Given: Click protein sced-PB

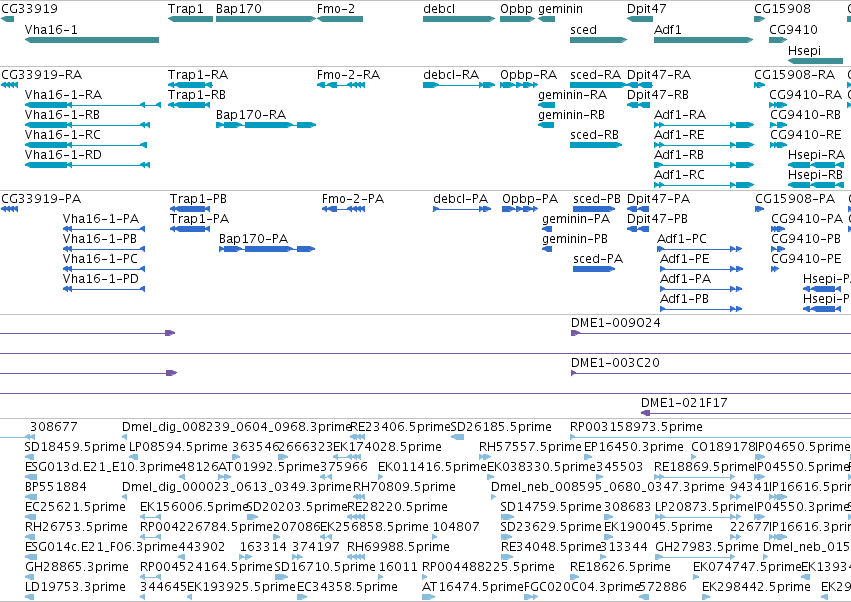Looking at the screenshot, I should 594,209.
